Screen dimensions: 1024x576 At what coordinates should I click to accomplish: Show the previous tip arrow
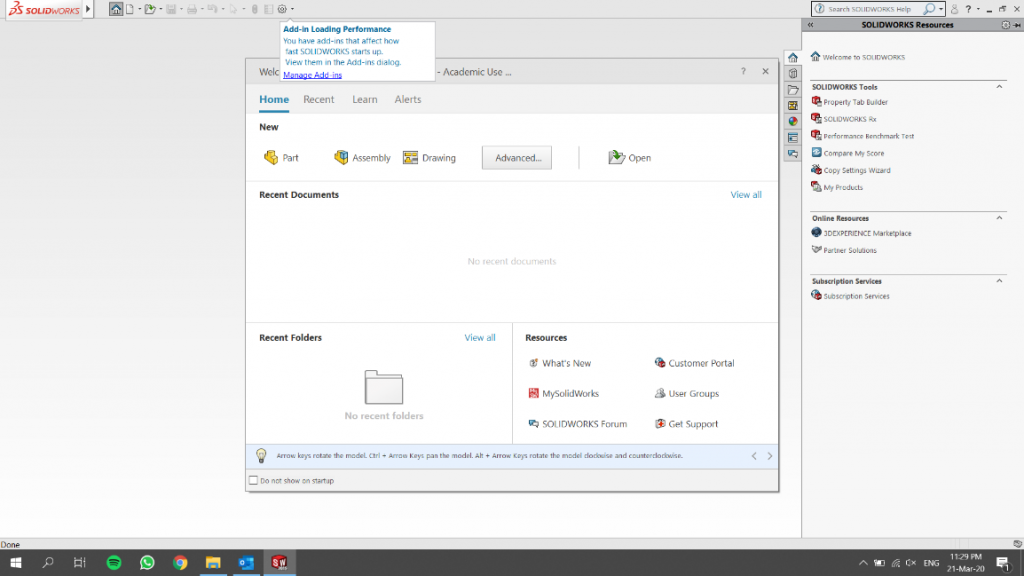point(754,456)
